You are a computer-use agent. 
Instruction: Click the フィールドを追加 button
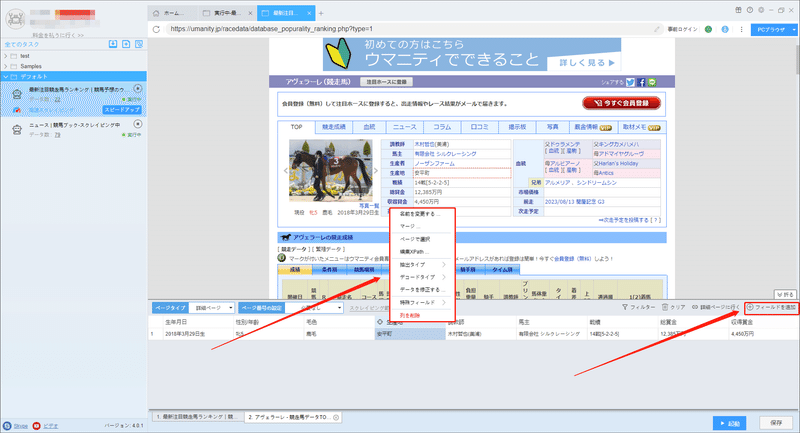(771, 308)
